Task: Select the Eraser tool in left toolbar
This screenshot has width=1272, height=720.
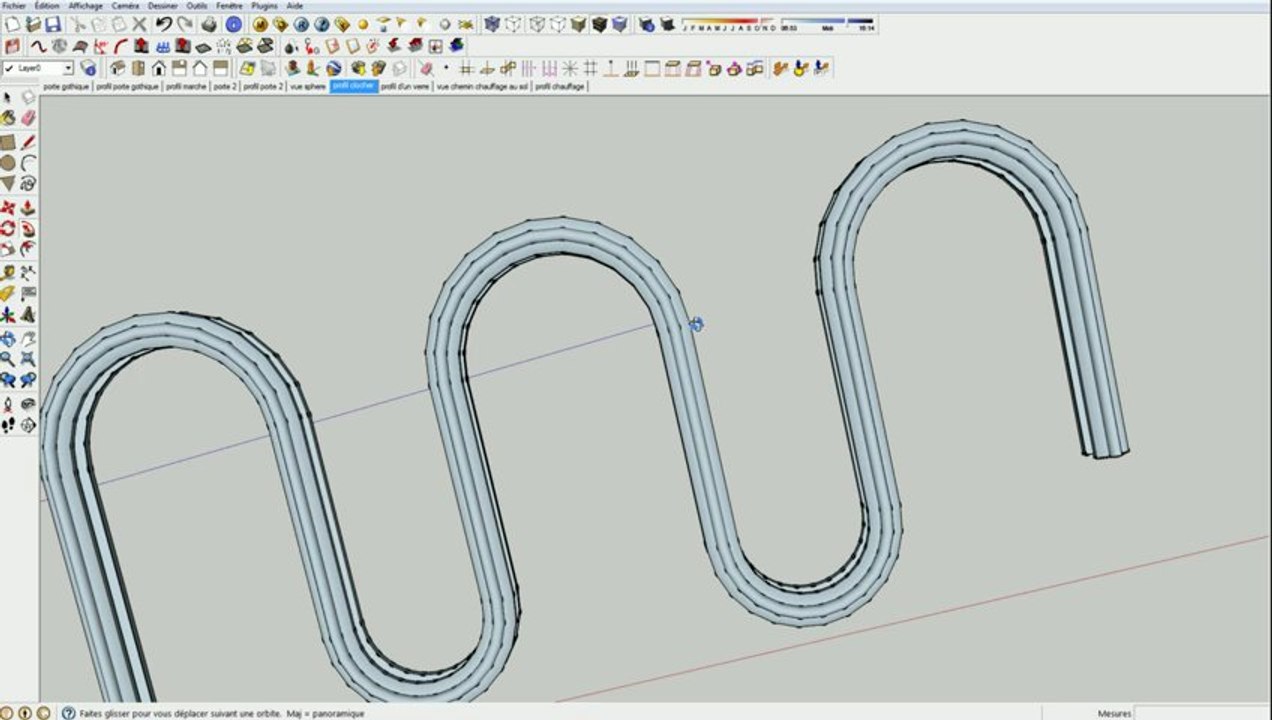Action: tap(28, 117)
